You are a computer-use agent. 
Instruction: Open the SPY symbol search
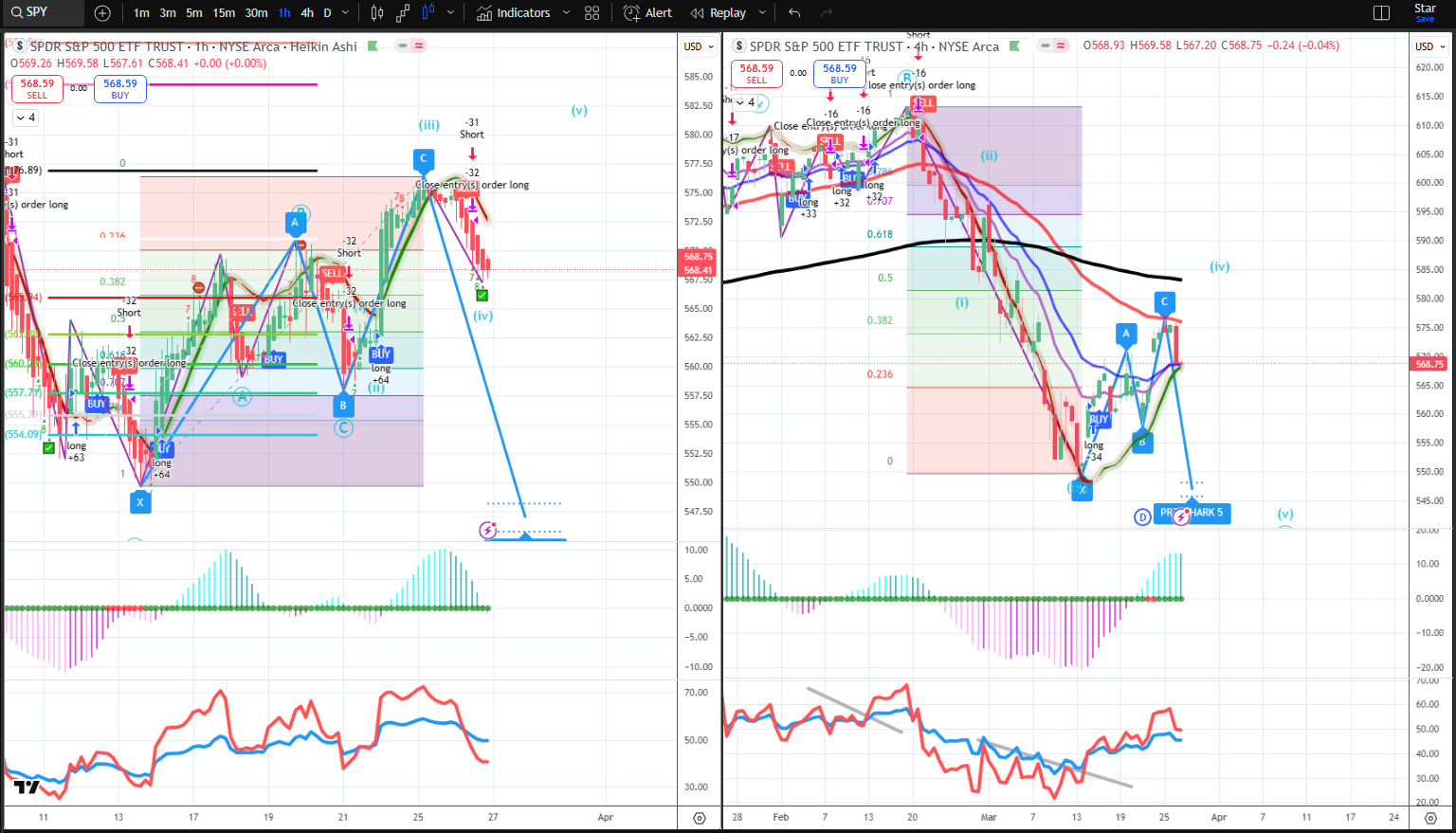point(43,12)
